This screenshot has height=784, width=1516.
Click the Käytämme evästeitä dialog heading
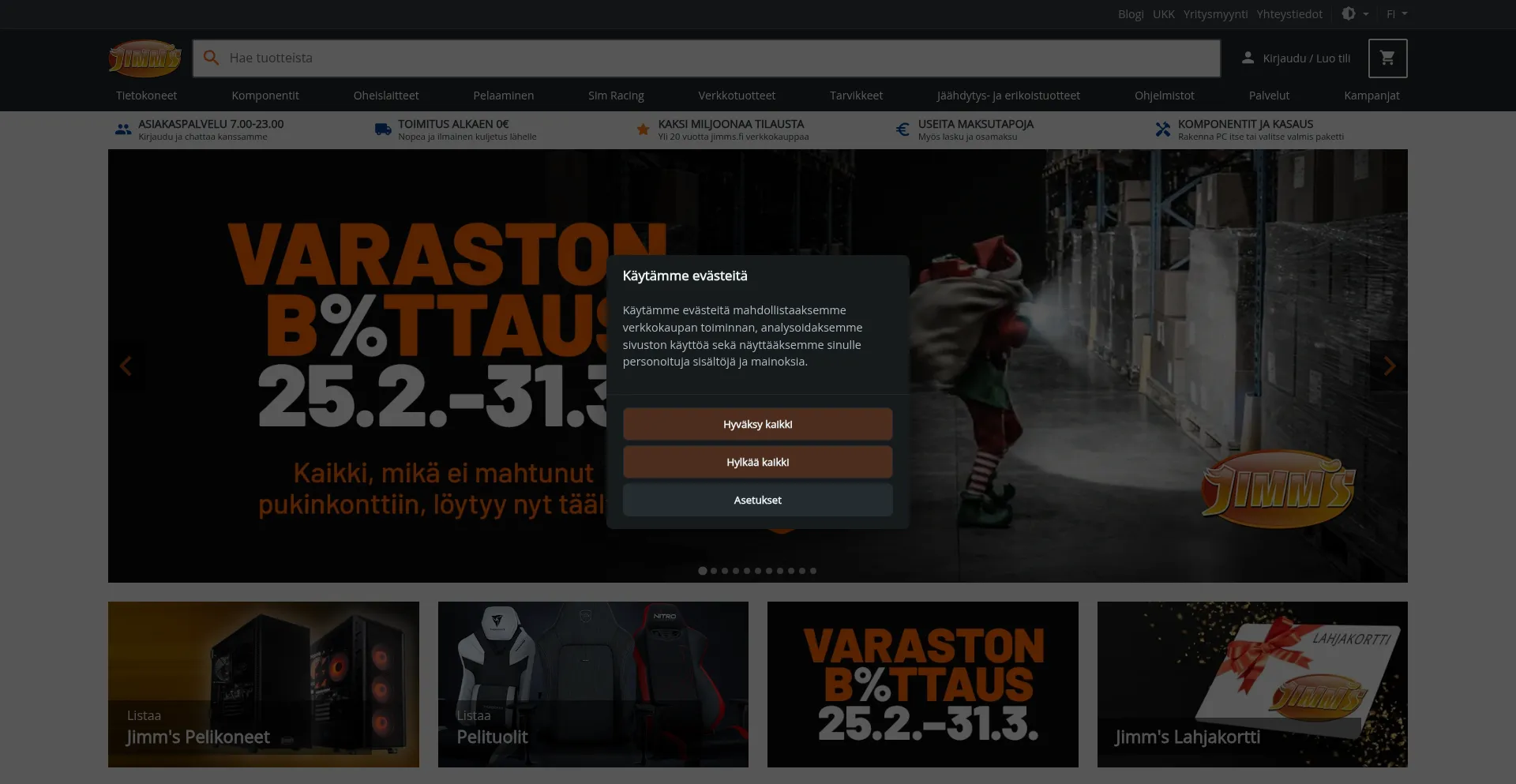pos(685,276)
